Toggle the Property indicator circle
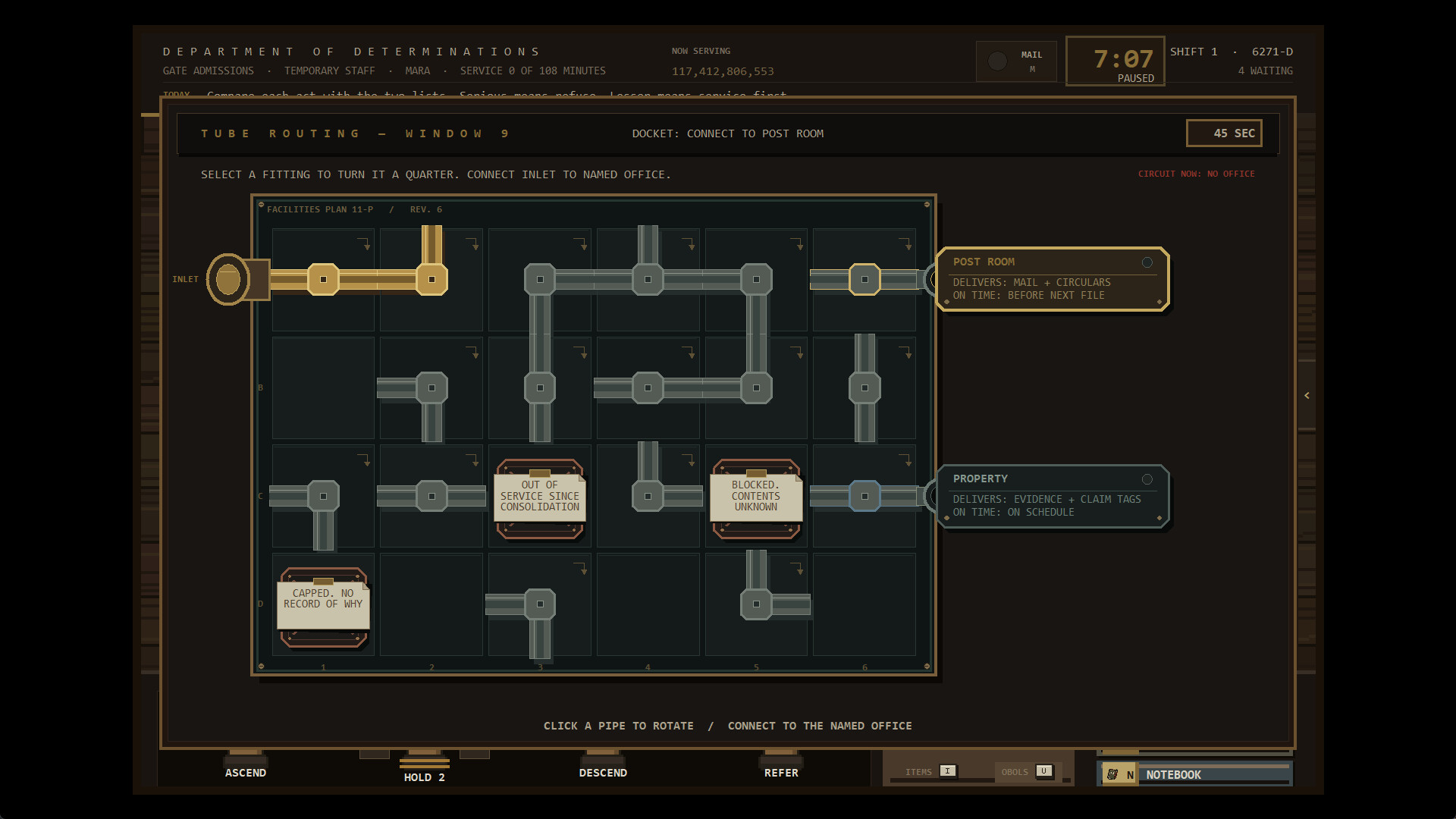Image resolution: width=1456 pixels, height=819 pixels. point(1147,479)
